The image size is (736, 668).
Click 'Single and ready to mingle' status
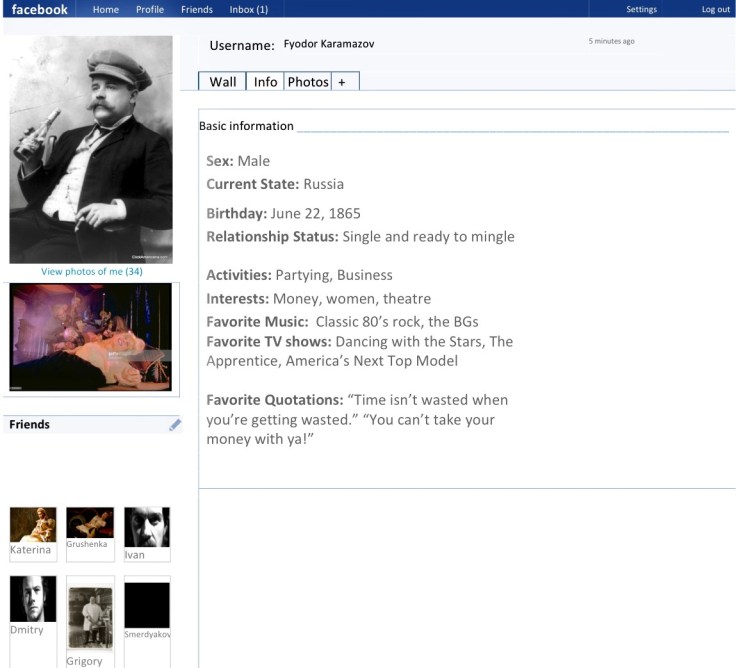(429, 237)
